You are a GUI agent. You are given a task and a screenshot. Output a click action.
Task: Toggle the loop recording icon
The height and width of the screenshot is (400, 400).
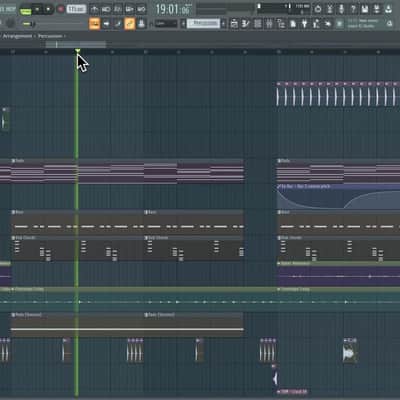point(141,9)
